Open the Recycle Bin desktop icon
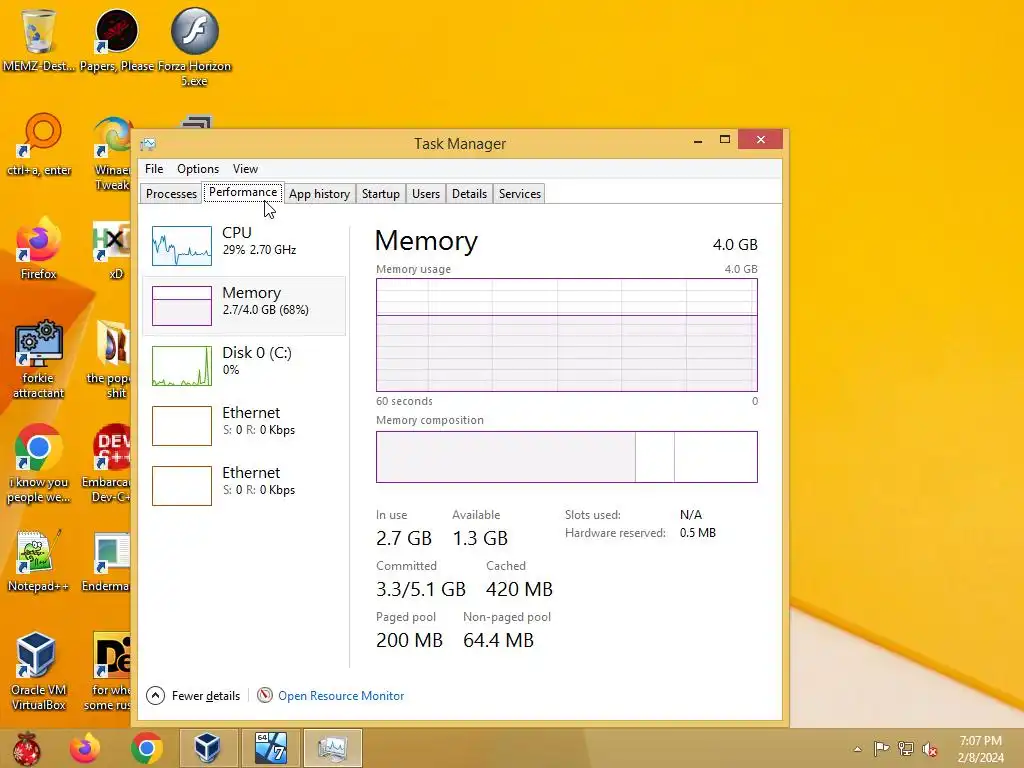1024x768 pixels. pos(39,39)
